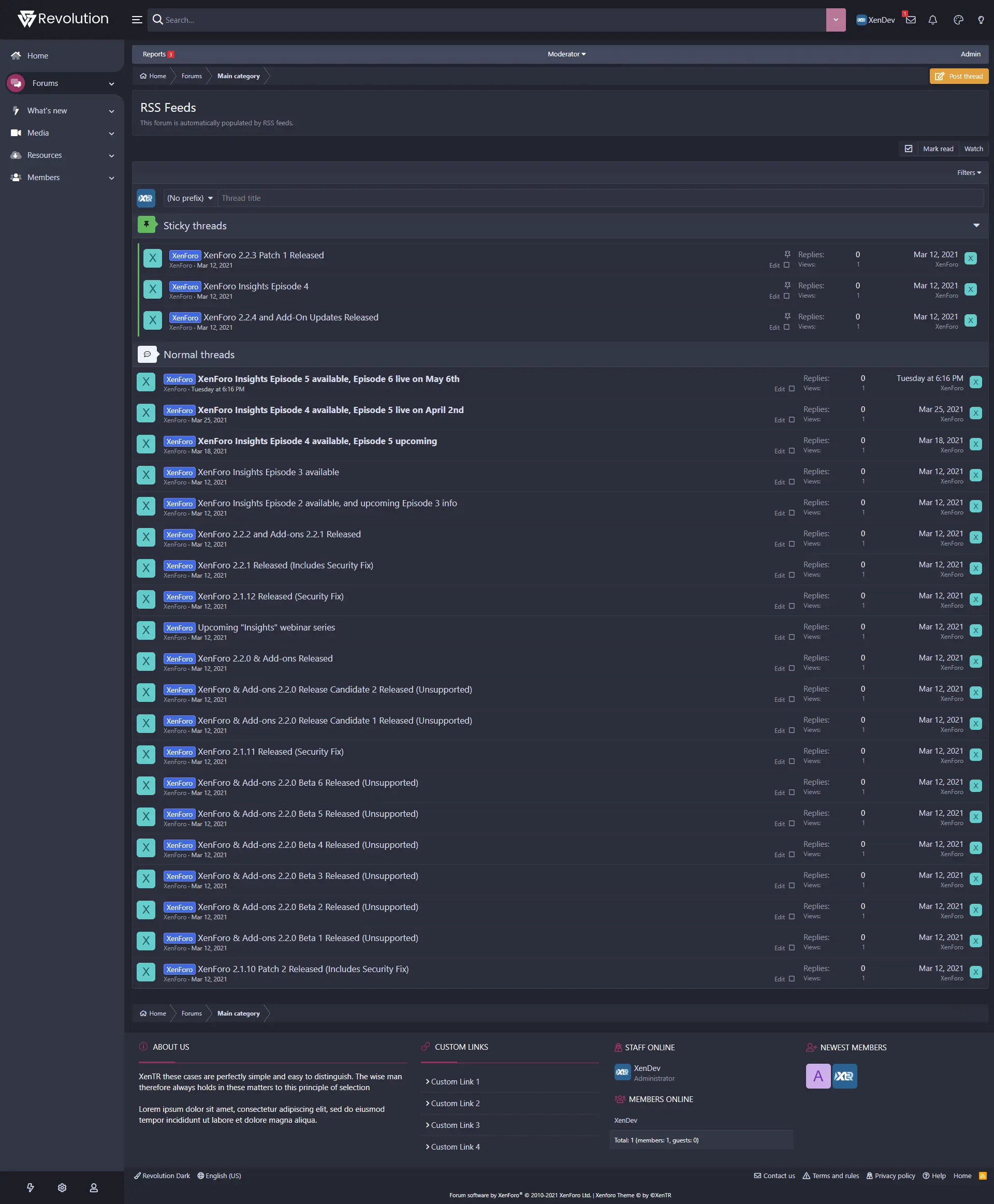Click the lightning bolt icon at sidebar bottom
Screen dimensions: 994x1204
(31, 1188)
